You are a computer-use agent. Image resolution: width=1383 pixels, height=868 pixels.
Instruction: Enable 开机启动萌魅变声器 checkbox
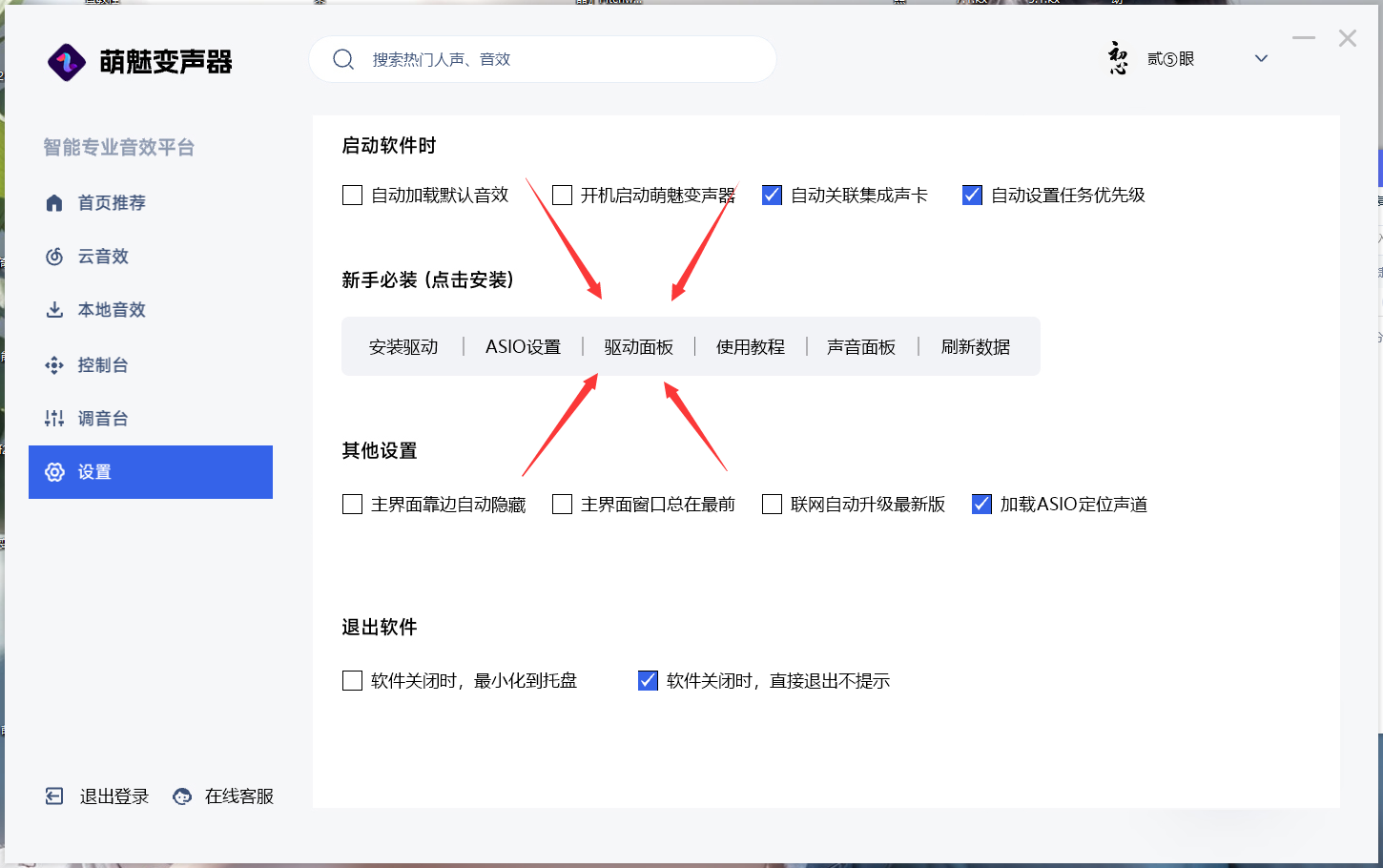[x=562, y=196]
